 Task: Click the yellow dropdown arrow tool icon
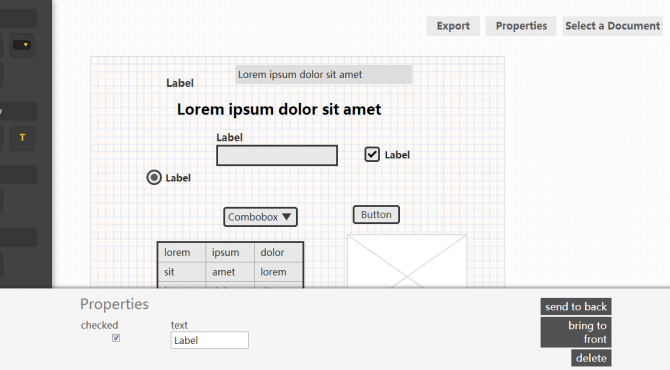coord(22,45)
